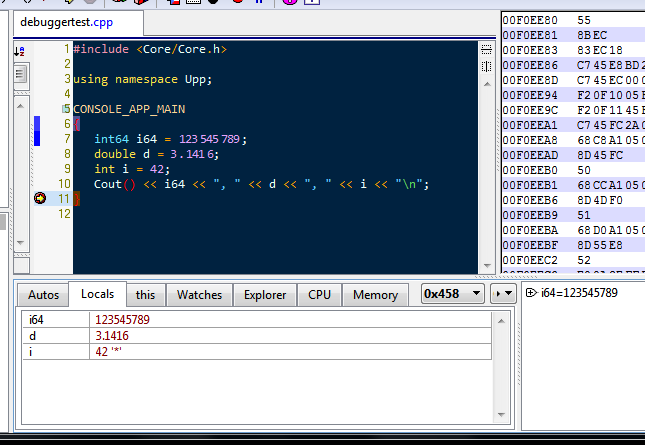This screenshot has height=445, width=645.
Task: Select the CPU tab
Action: click(x=319, y=295)
